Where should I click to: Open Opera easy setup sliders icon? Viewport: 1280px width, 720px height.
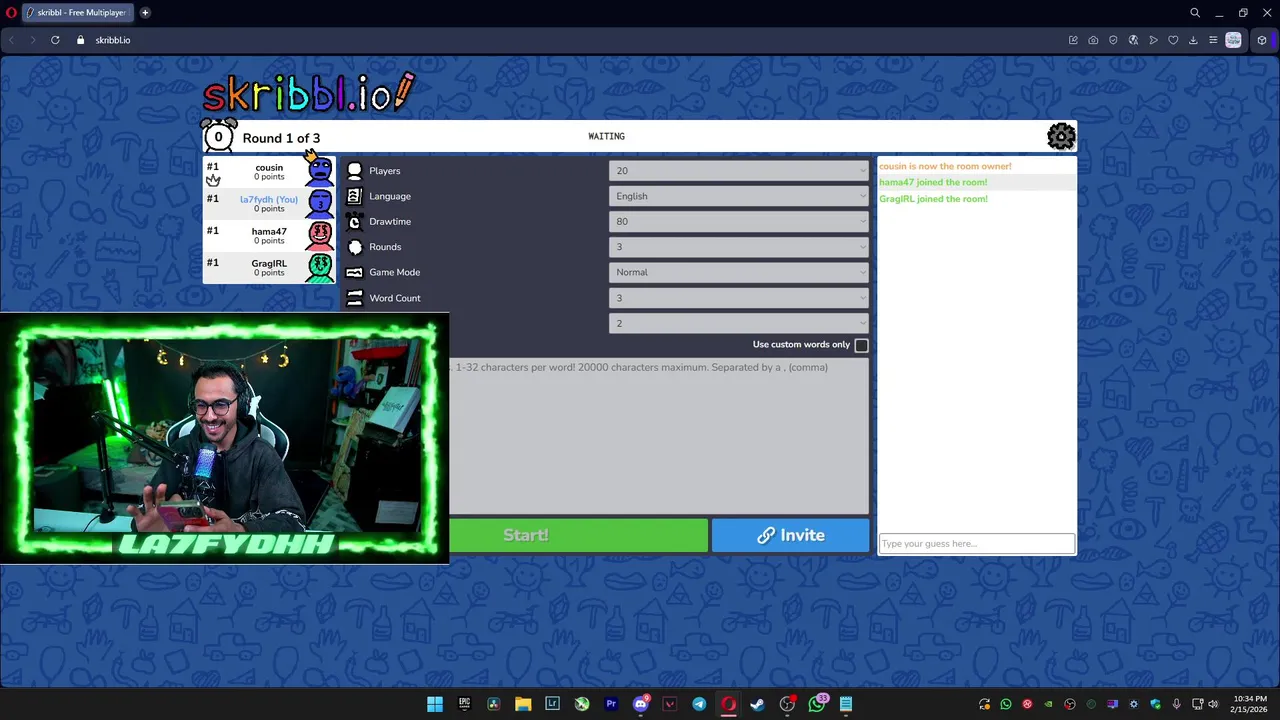(x=1213, y=40)
